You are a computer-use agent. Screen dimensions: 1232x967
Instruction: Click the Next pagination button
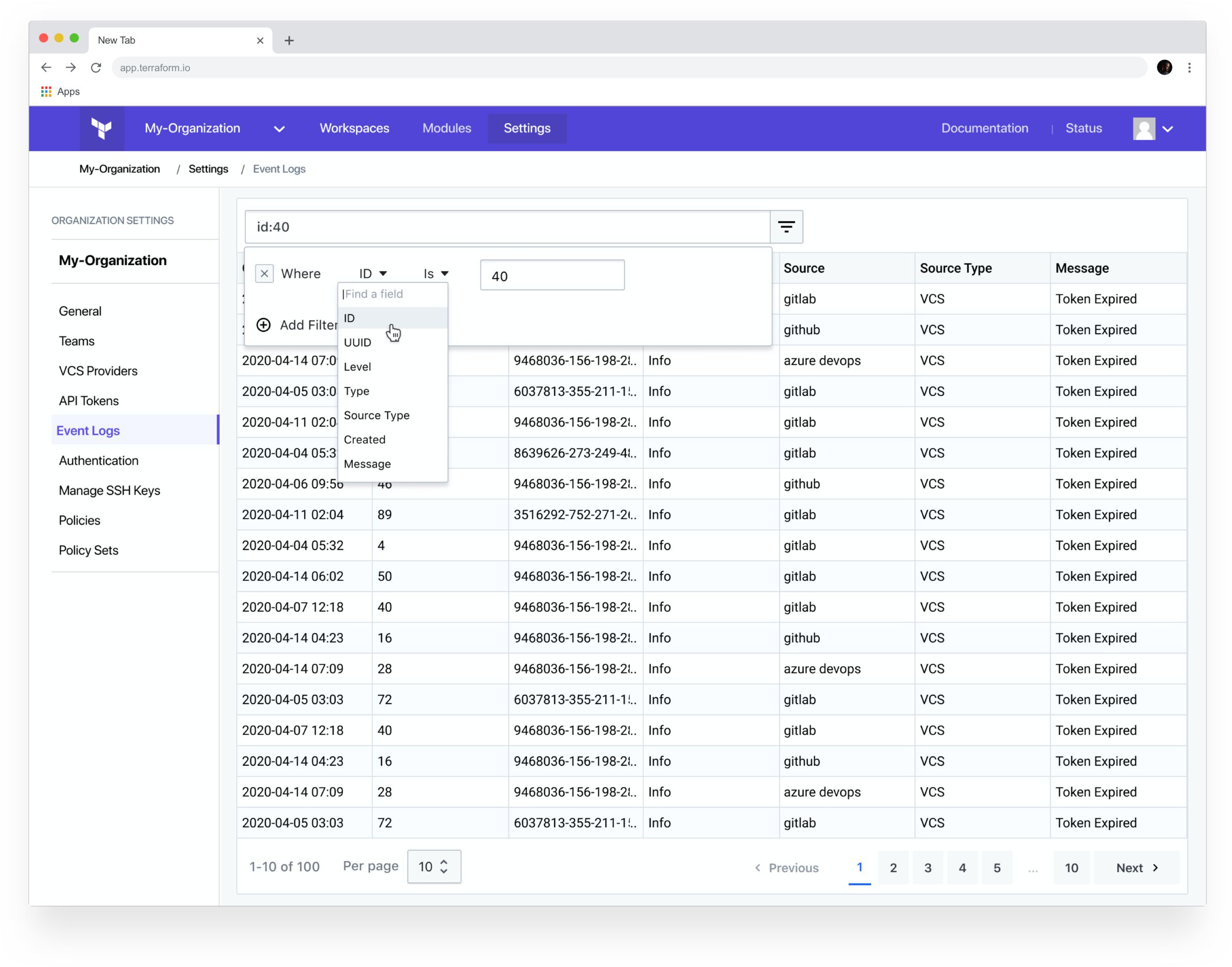[1134, 867]
